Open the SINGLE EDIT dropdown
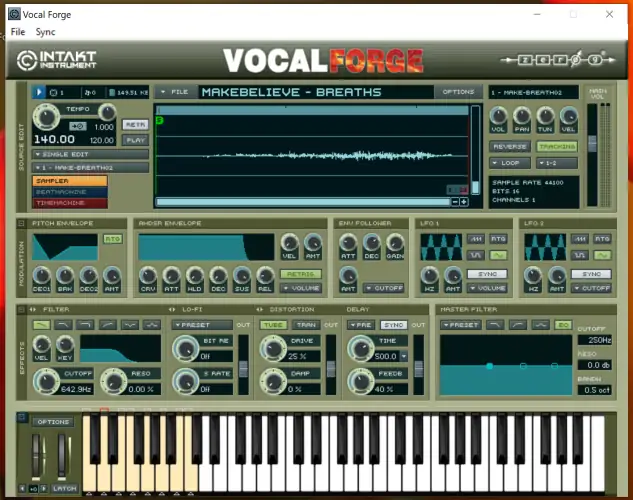 point(90,154)
